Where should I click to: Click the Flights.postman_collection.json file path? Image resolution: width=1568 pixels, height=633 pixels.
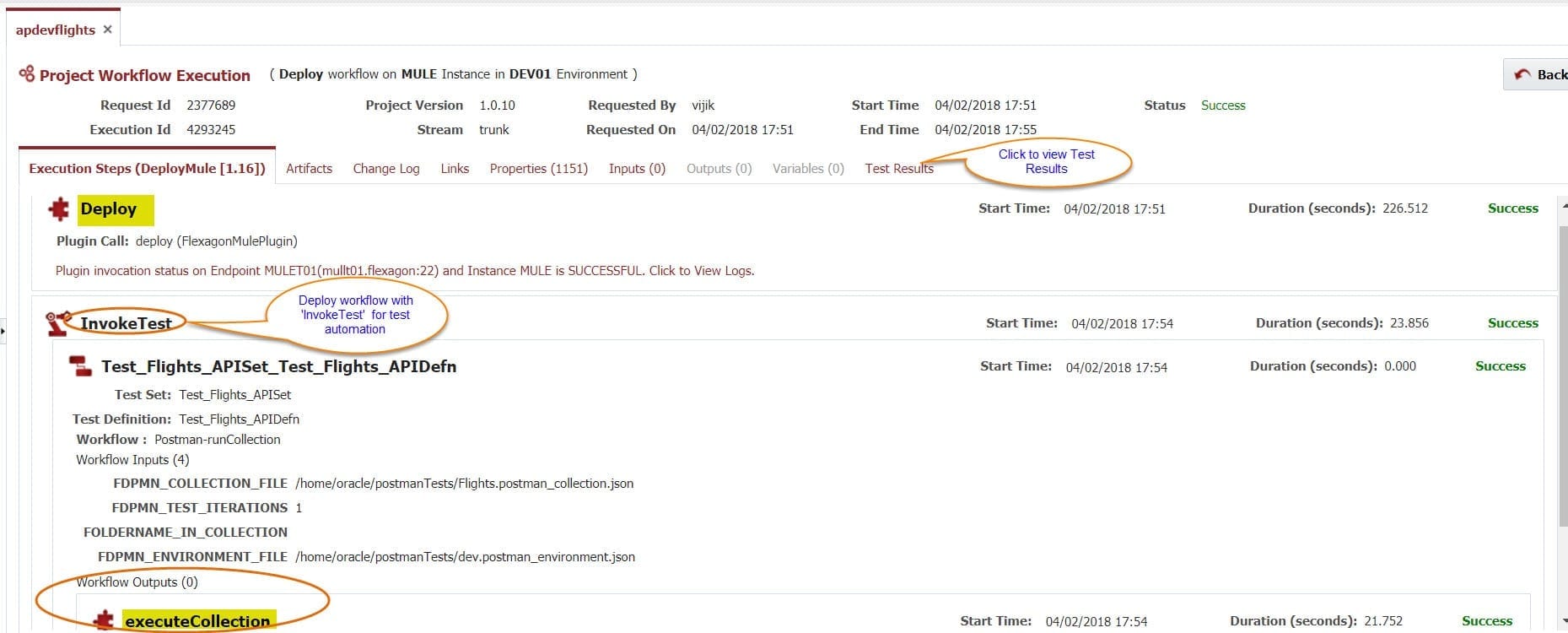click(464, 484)
